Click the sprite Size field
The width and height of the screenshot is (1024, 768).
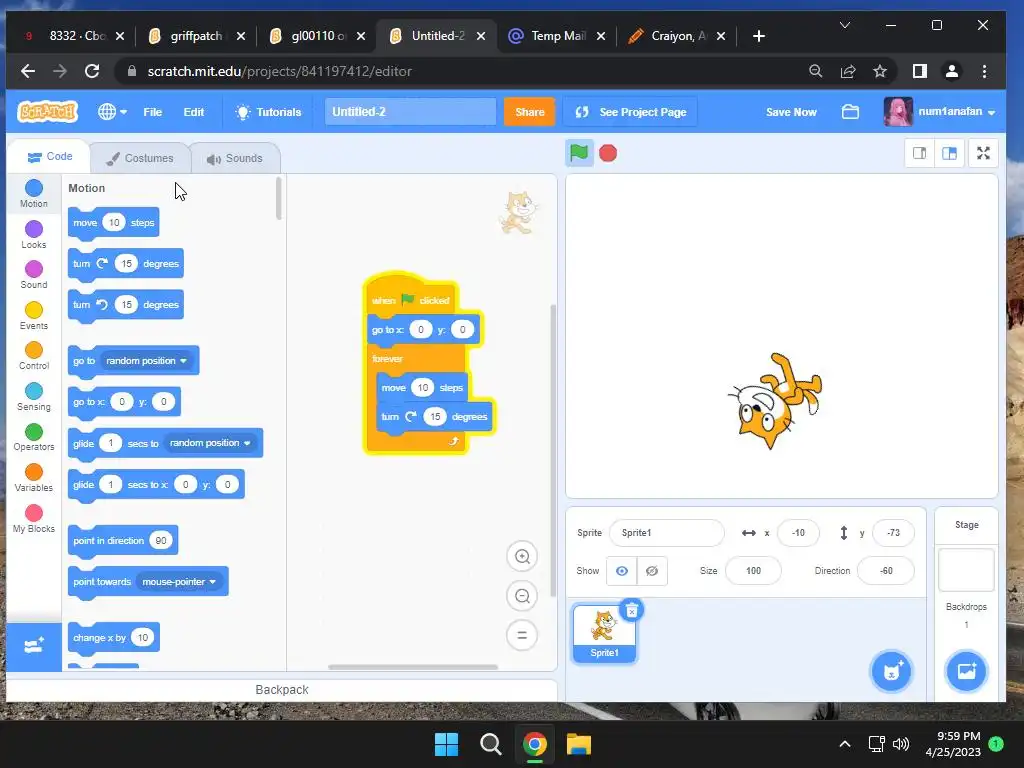point(753,571)
